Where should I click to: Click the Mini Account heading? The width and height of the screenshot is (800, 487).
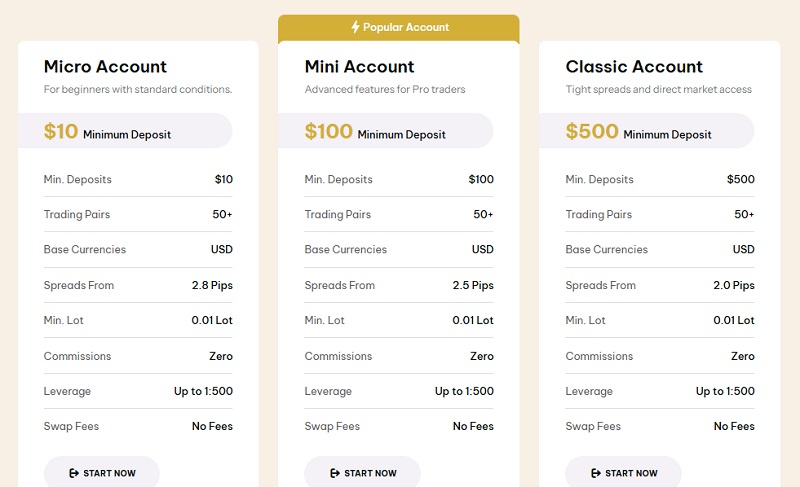pyautogui.click(x=359, y=66)
